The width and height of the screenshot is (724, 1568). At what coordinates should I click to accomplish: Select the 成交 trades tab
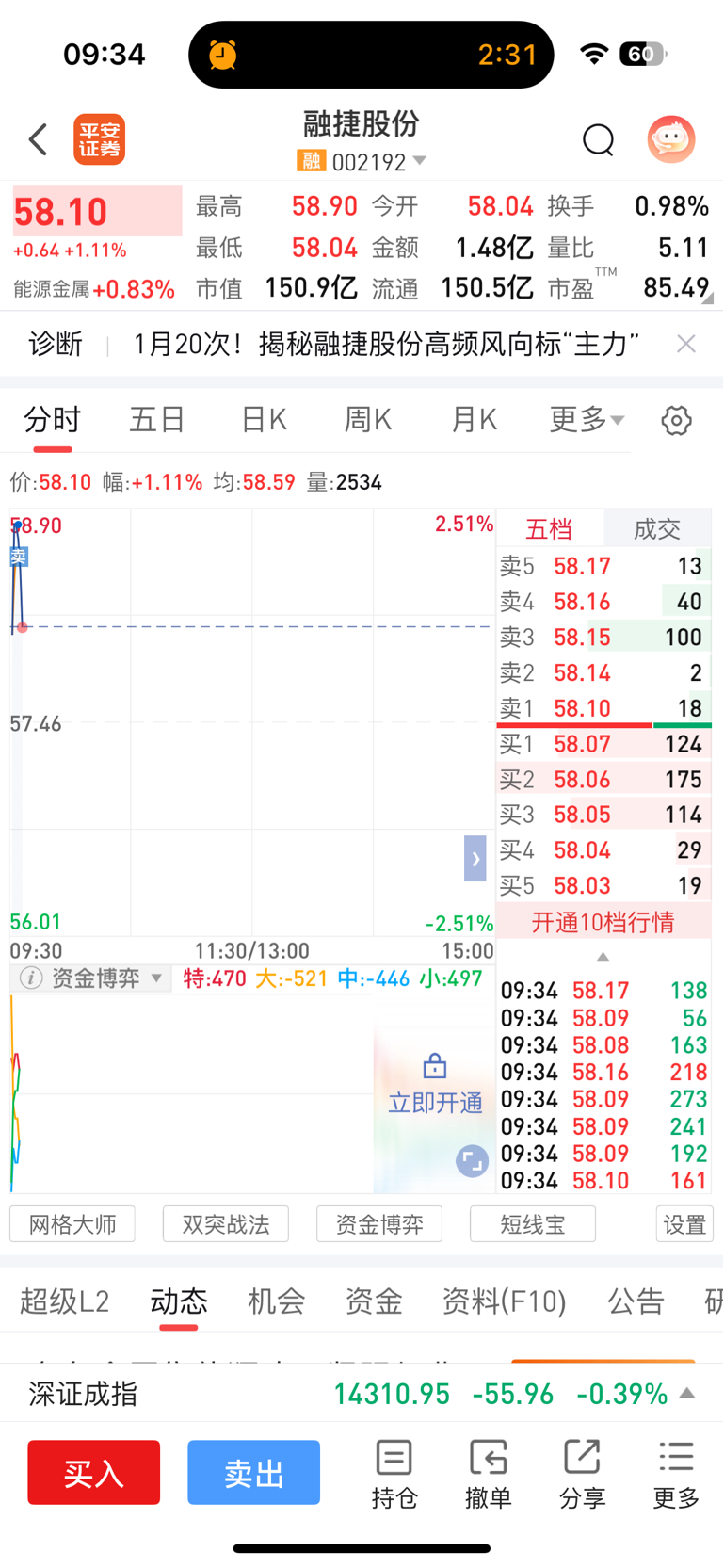tap(657, 528)
